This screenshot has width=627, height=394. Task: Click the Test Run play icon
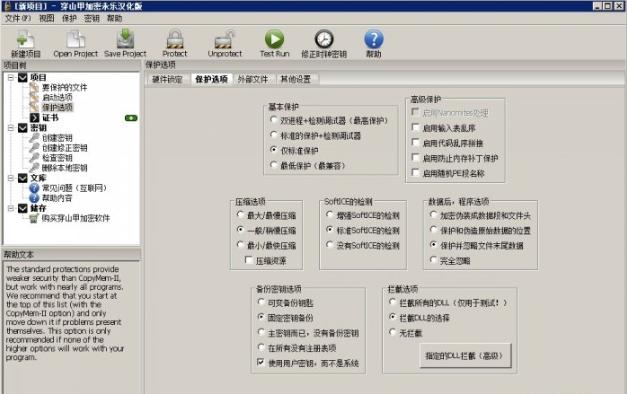tap(274, 39)
